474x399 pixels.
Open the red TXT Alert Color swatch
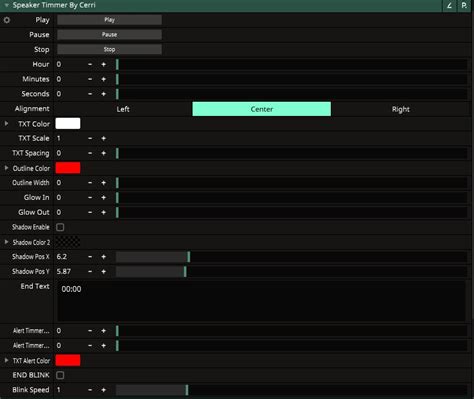pyautogui.click(x=68, y=360)
